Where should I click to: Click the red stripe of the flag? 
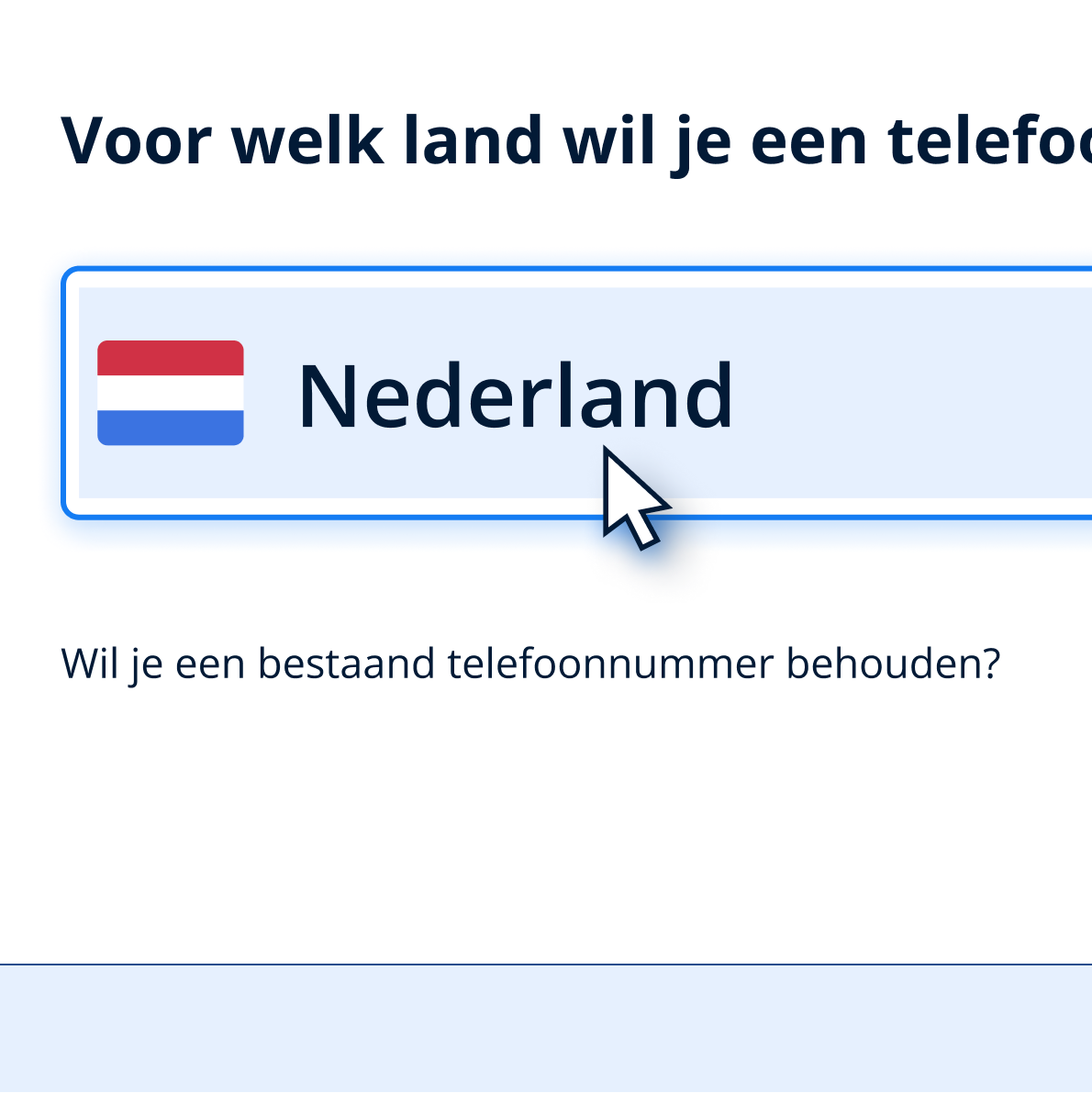tap(171, 358)
